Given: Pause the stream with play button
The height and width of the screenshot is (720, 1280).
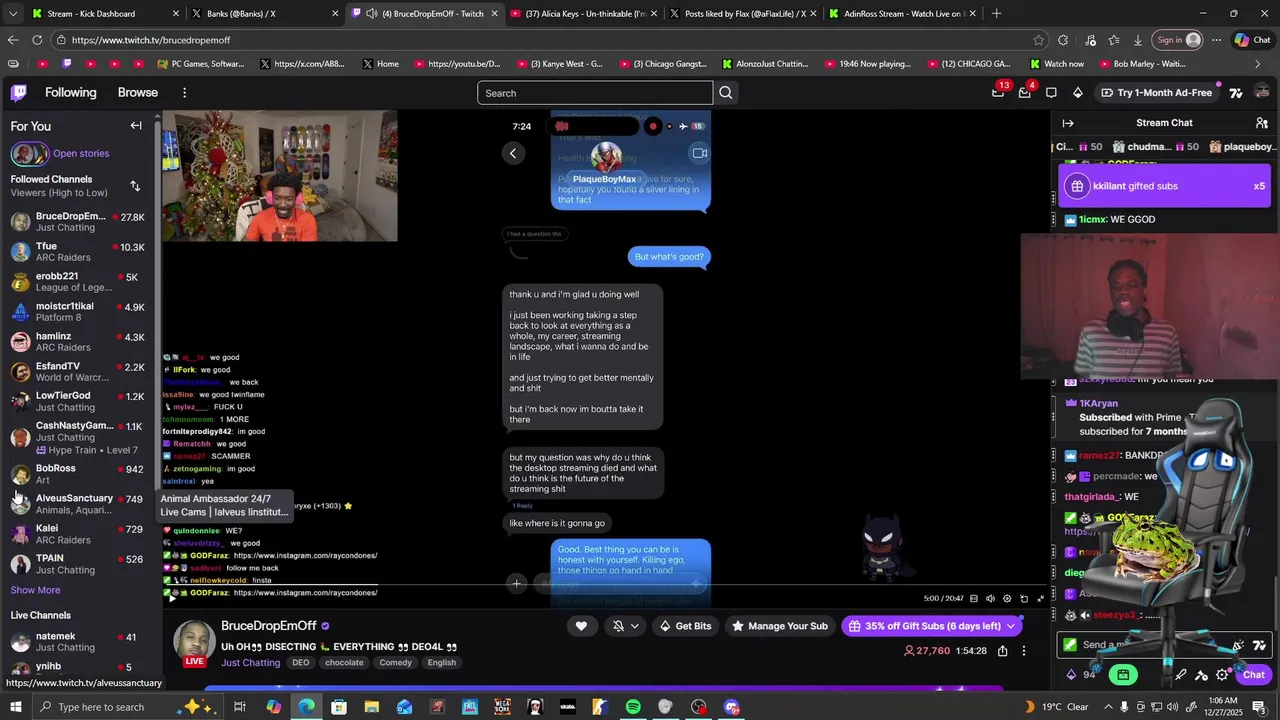Looking at the screenshot, I should (x=172, y=598).
